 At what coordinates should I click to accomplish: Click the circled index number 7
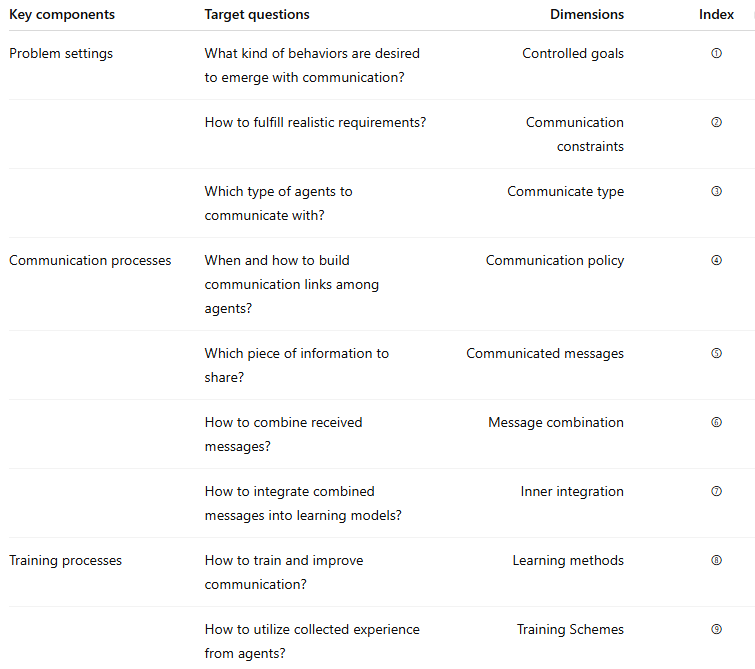716,492
